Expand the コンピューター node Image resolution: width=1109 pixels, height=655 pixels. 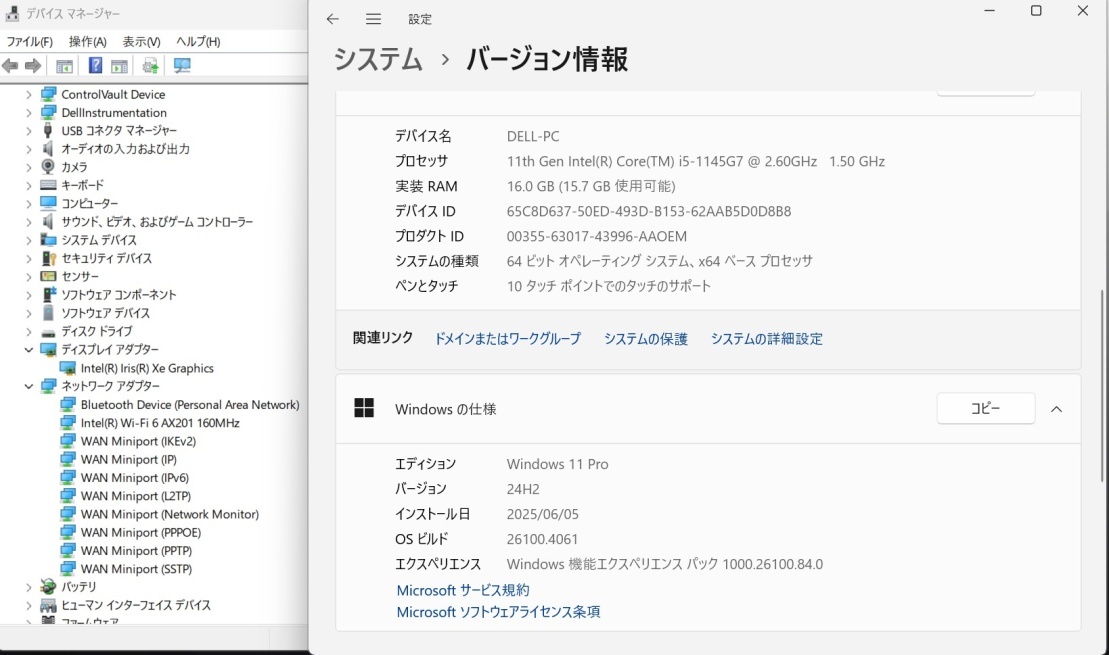pos(28,204)
